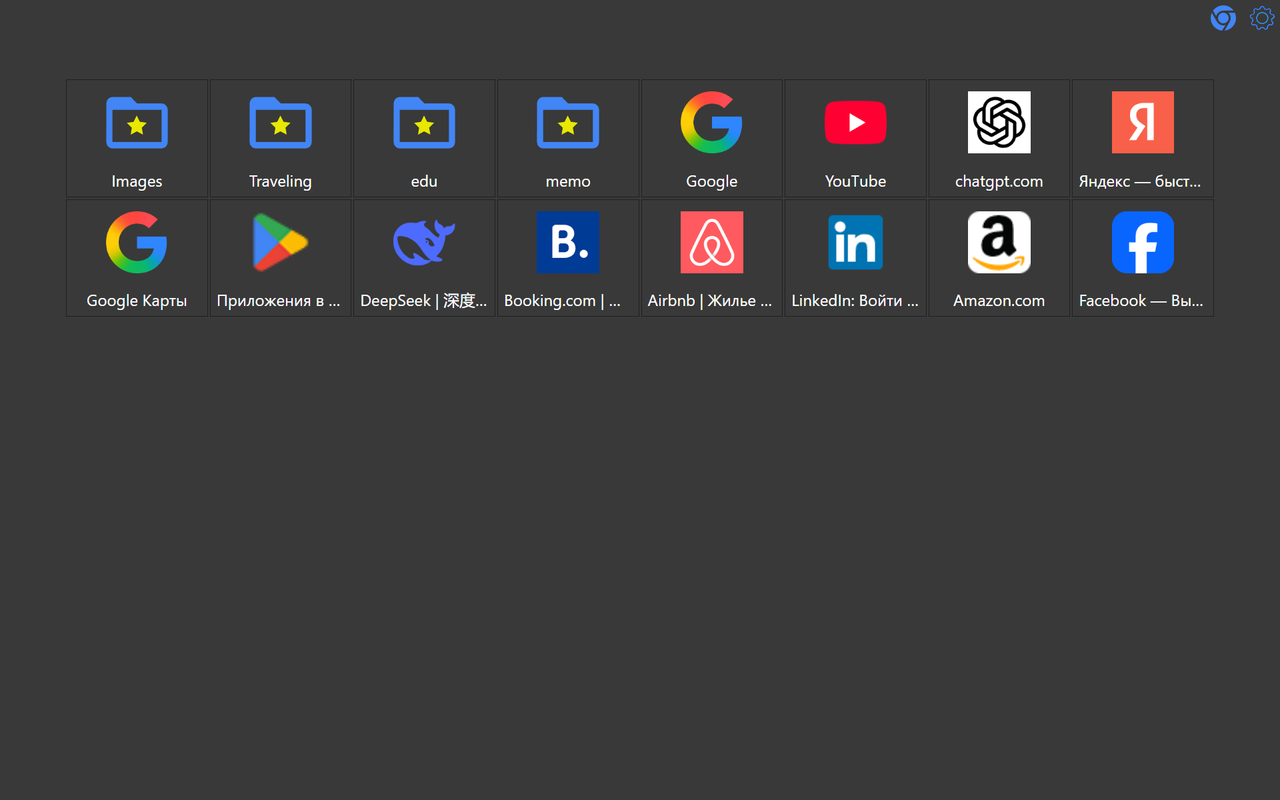Click the LinkedIn in icon
The height and width of the screenshot is (800, 1280).
coord(855,242)
